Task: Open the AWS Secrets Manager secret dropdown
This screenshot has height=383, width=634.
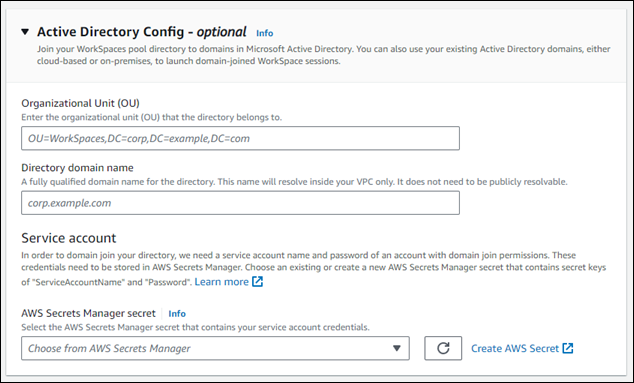Action: click(x=215, y=348)
